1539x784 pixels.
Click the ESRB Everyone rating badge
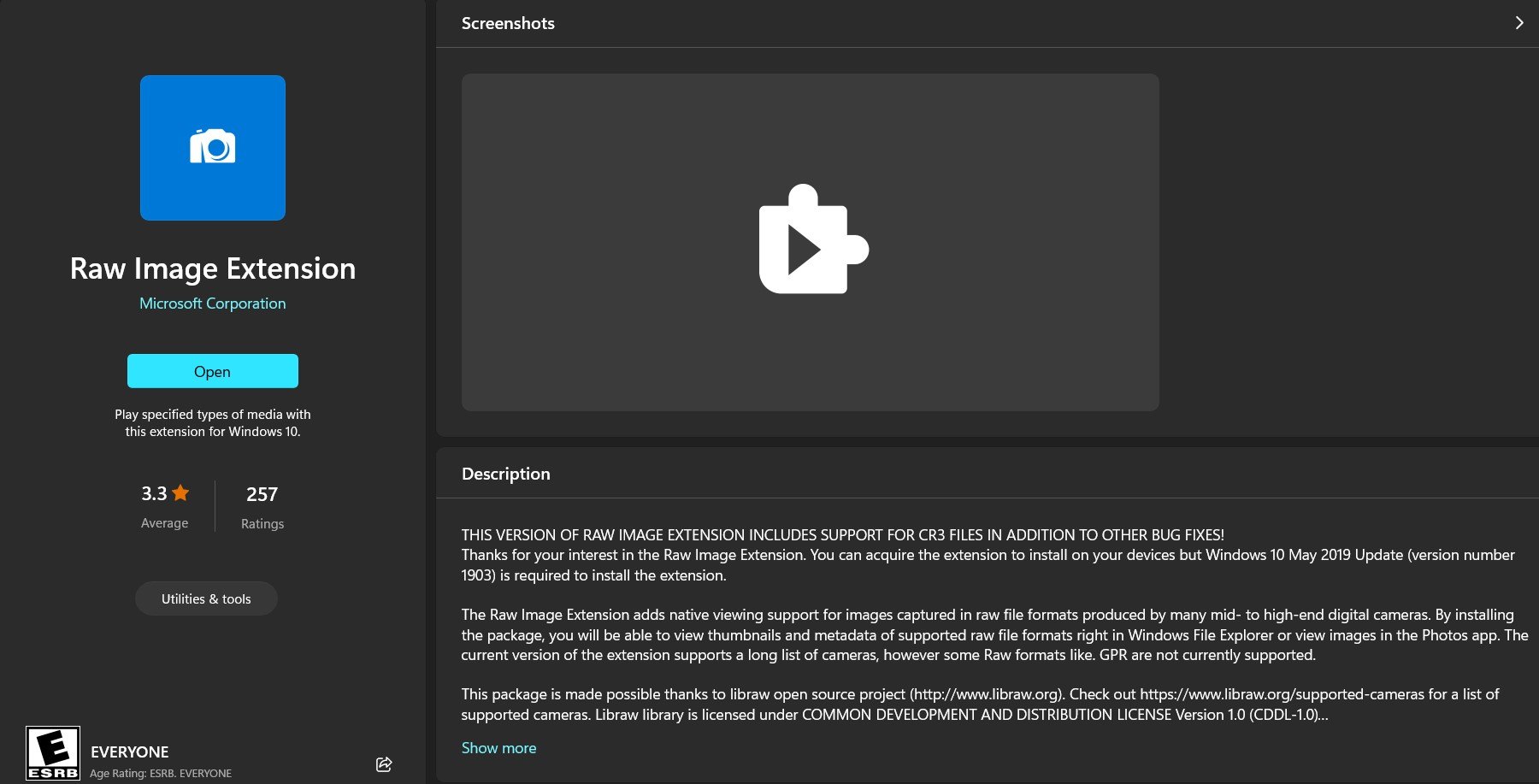point(53,753)
